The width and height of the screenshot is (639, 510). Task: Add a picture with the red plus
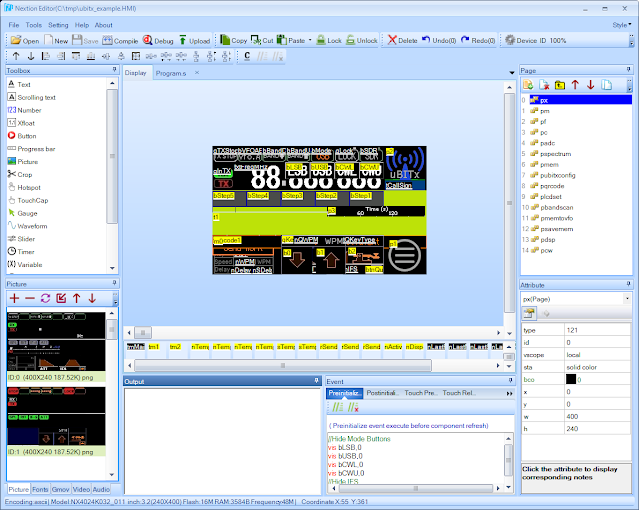coord(14,298)
